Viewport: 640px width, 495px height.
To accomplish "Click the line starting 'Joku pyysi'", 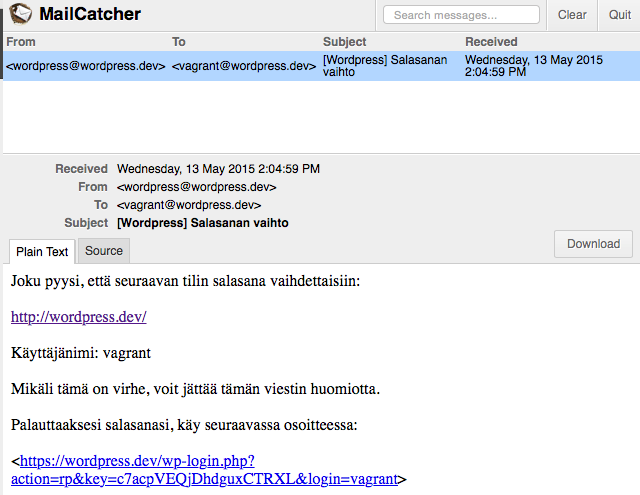I will click(x=185, y=281).
